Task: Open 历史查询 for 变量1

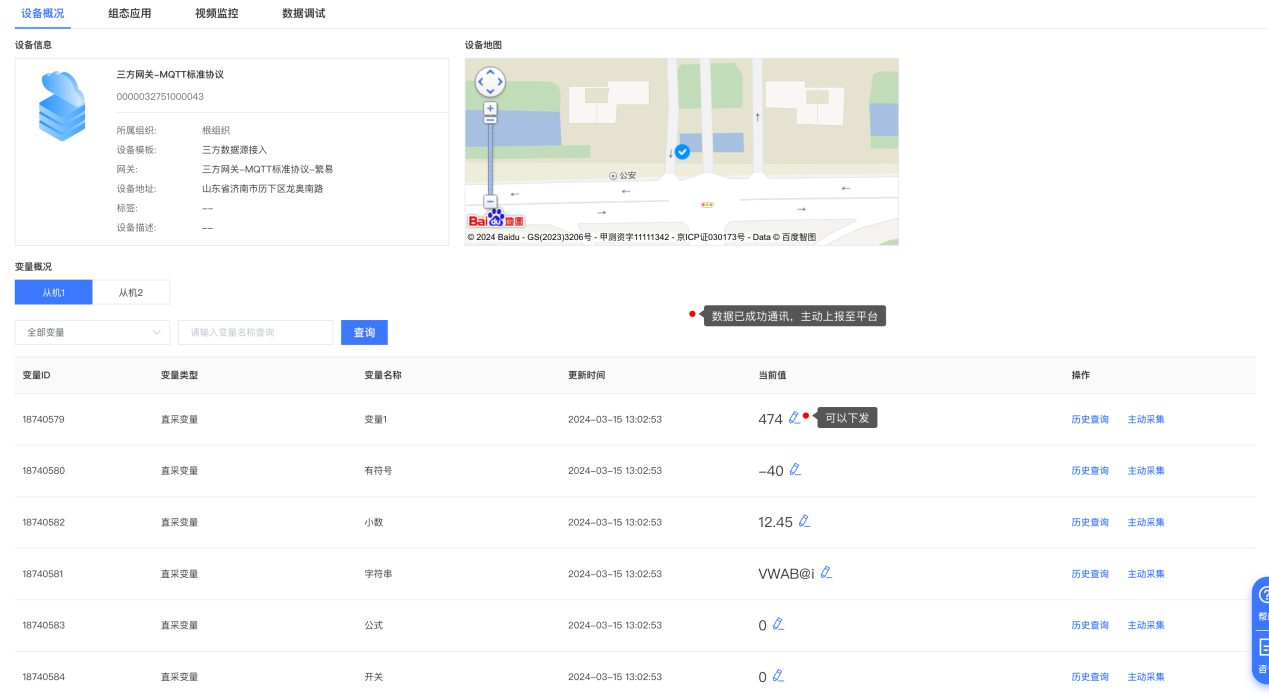Action: point(1090,419)
